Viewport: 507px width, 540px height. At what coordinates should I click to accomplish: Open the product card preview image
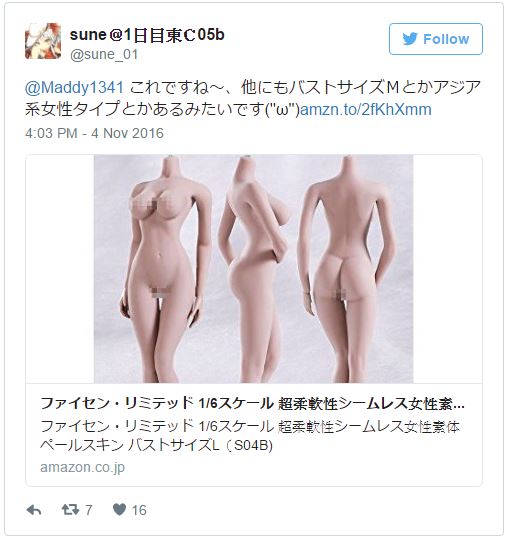point(254,269)
